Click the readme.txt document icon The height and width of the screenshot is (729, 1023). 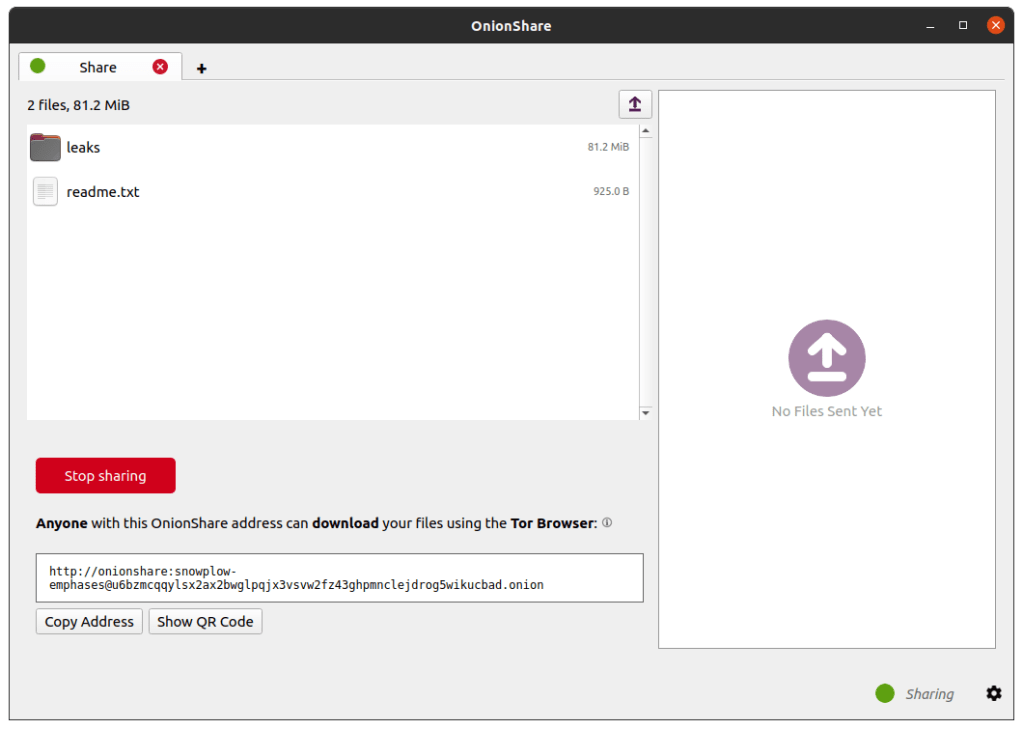click(45, 191)
